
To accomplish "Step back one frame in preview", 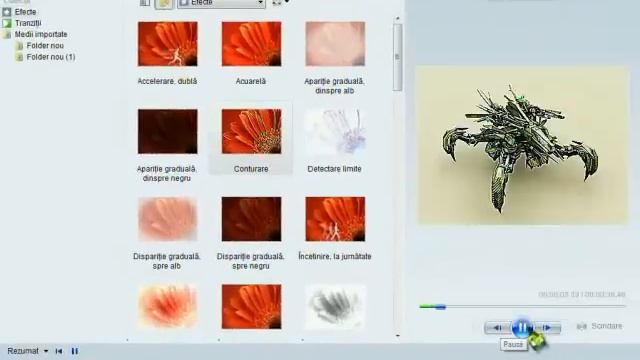I will (498, 328).
